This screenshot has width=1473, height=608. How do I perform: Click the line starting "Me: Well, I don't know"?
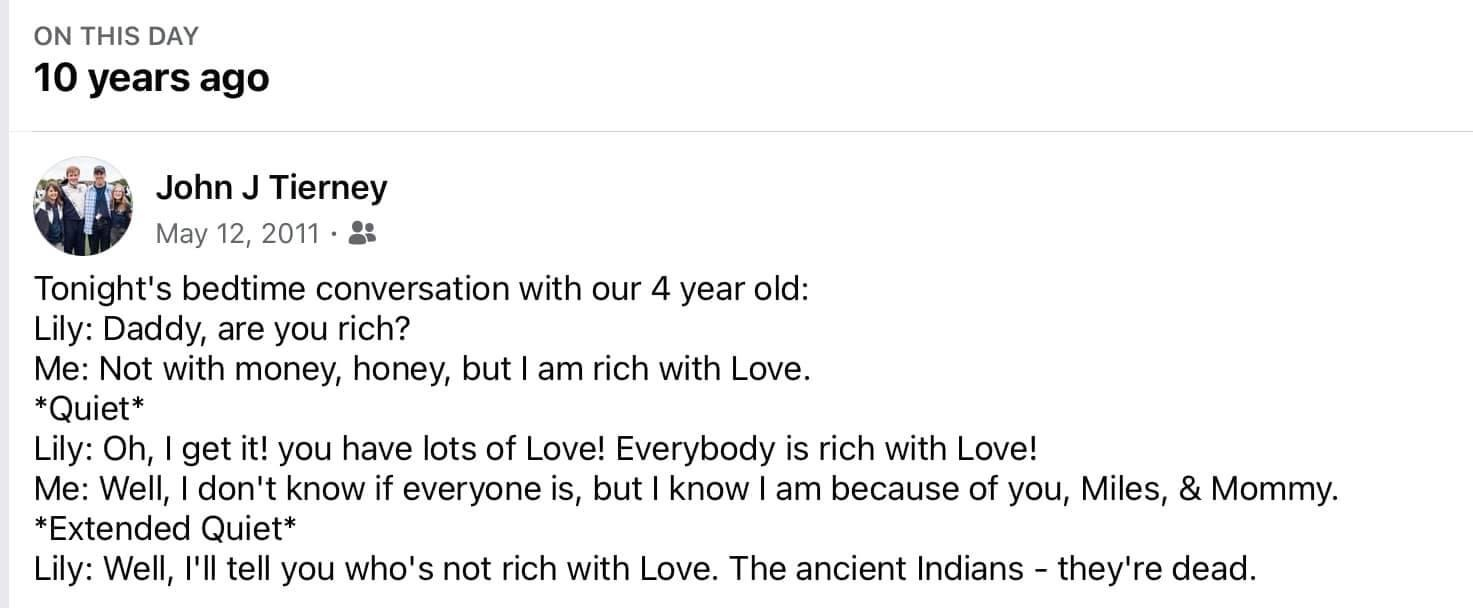tap(685, 489)
